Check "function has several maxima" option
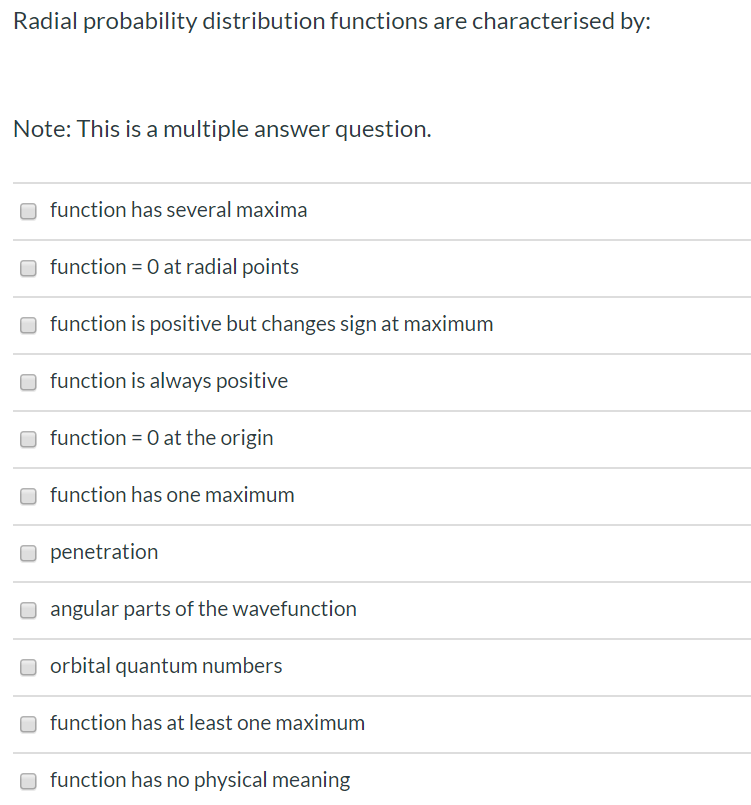 pyautogui.click(x=28, y=211)
